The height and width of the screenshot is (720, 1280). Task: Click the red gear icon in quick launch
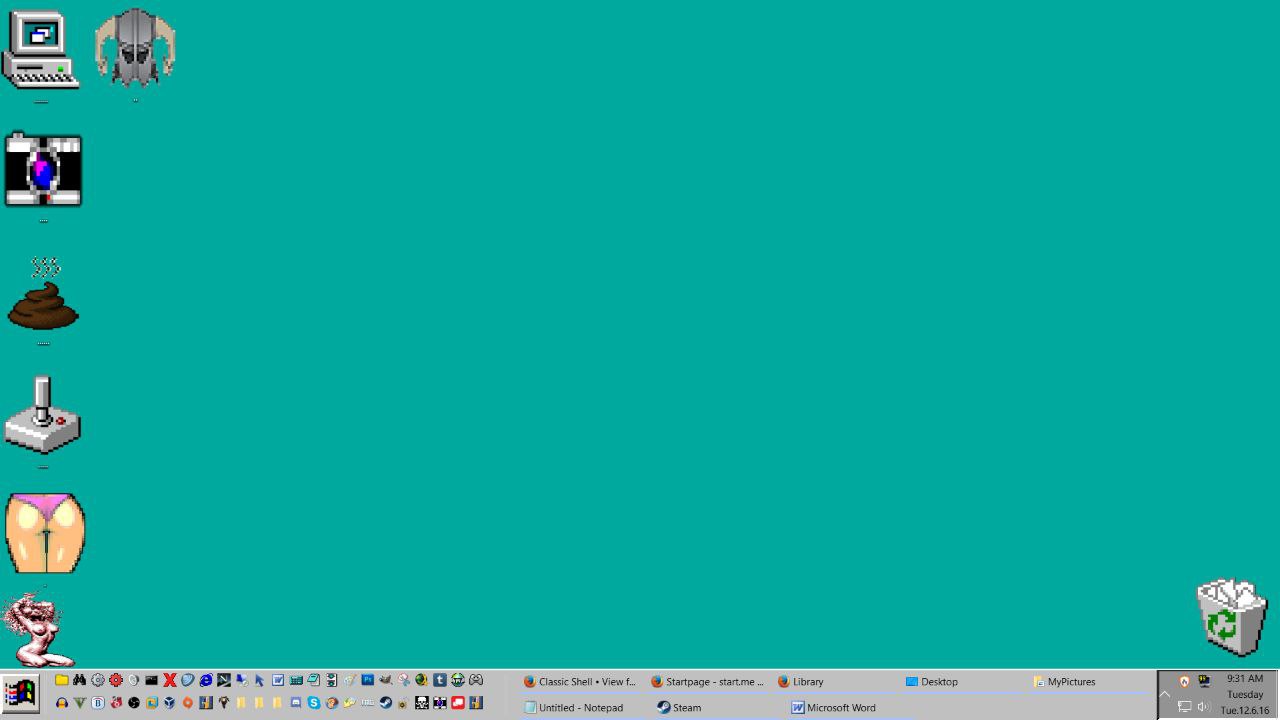click(116, 680)
